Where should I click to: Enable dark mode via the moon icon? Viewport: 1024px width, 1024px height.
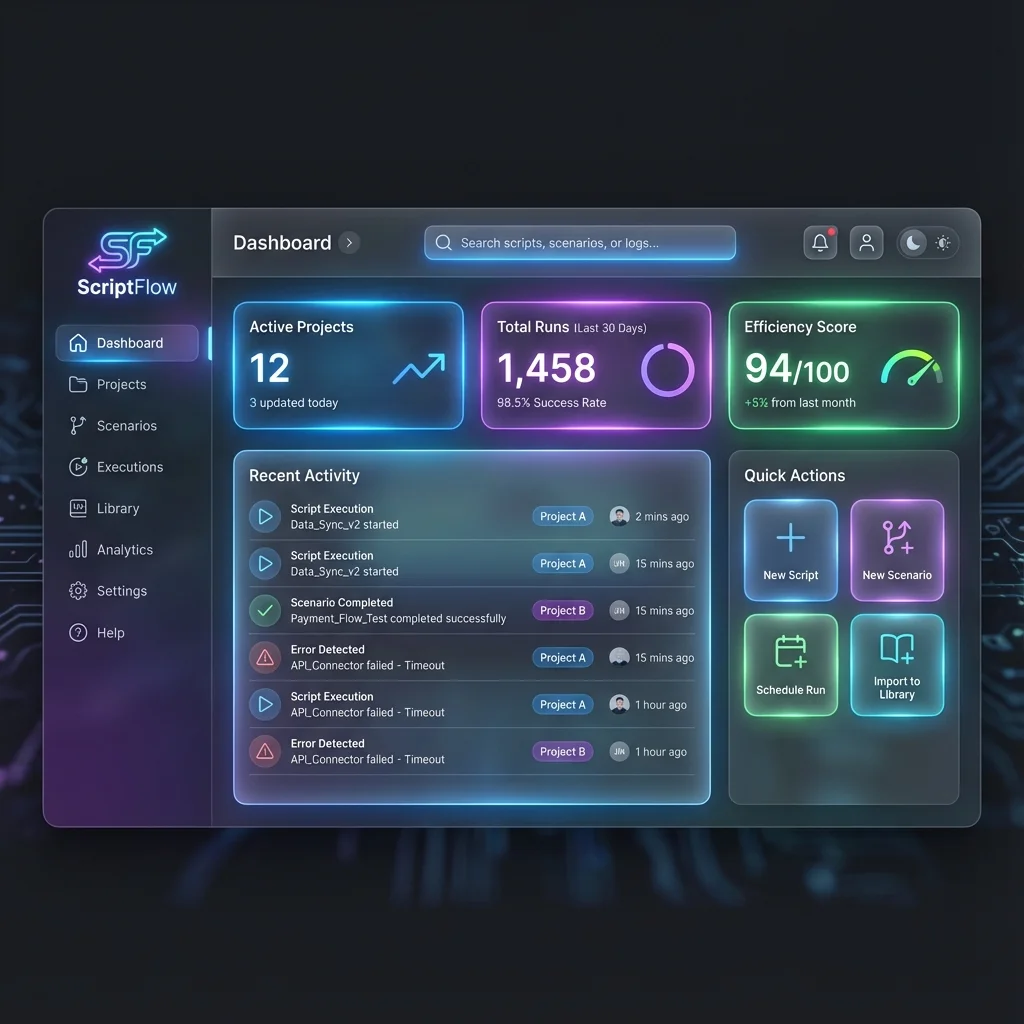(x=913, y=242)
